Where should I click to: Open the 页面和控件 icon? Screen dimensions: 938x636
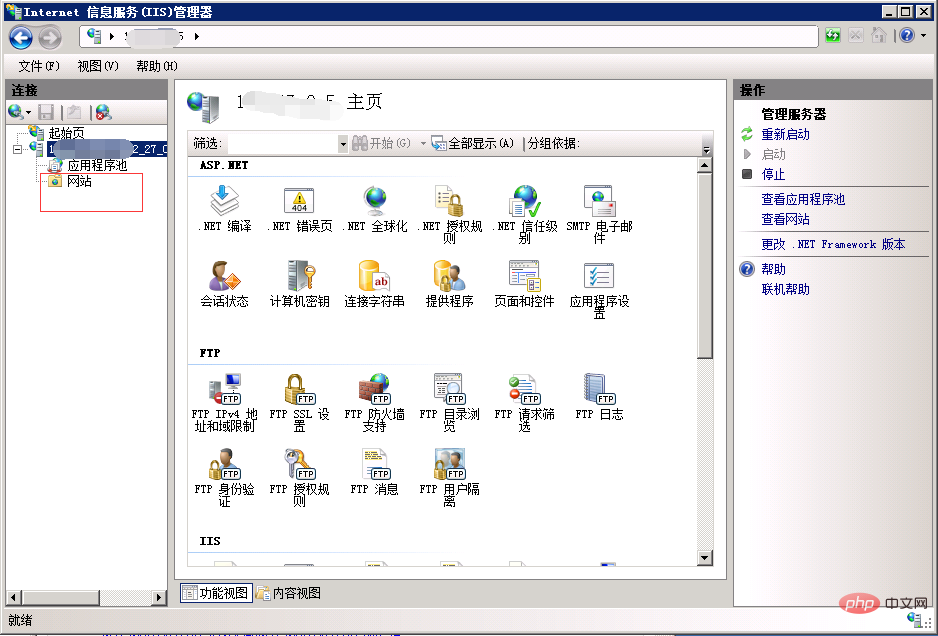(524, 284)
